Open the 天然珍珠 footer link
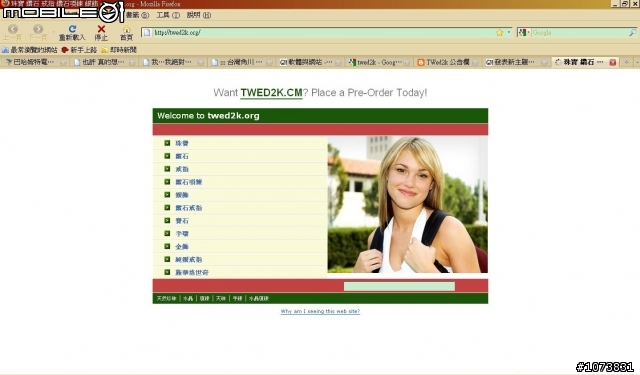640x375 pixels. pos(167,299)
